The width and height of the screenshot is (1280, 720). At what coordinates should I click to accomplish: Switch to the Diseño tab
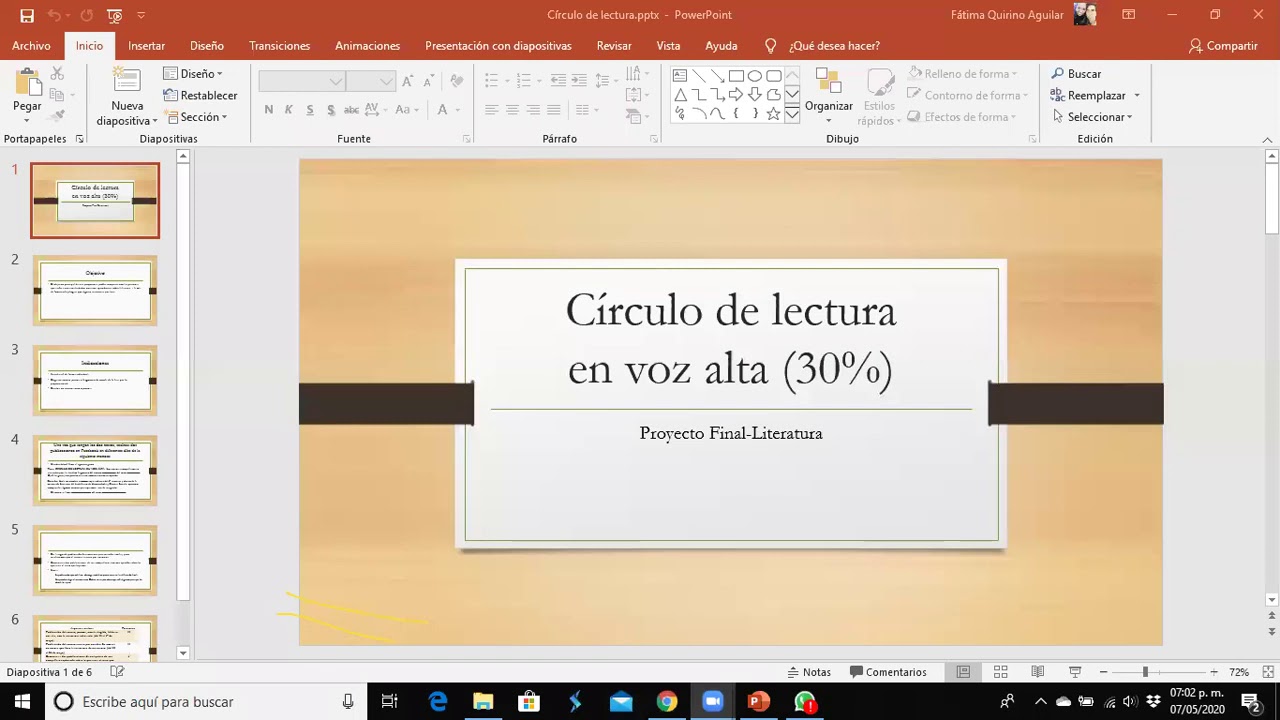(x=207, y=46)
